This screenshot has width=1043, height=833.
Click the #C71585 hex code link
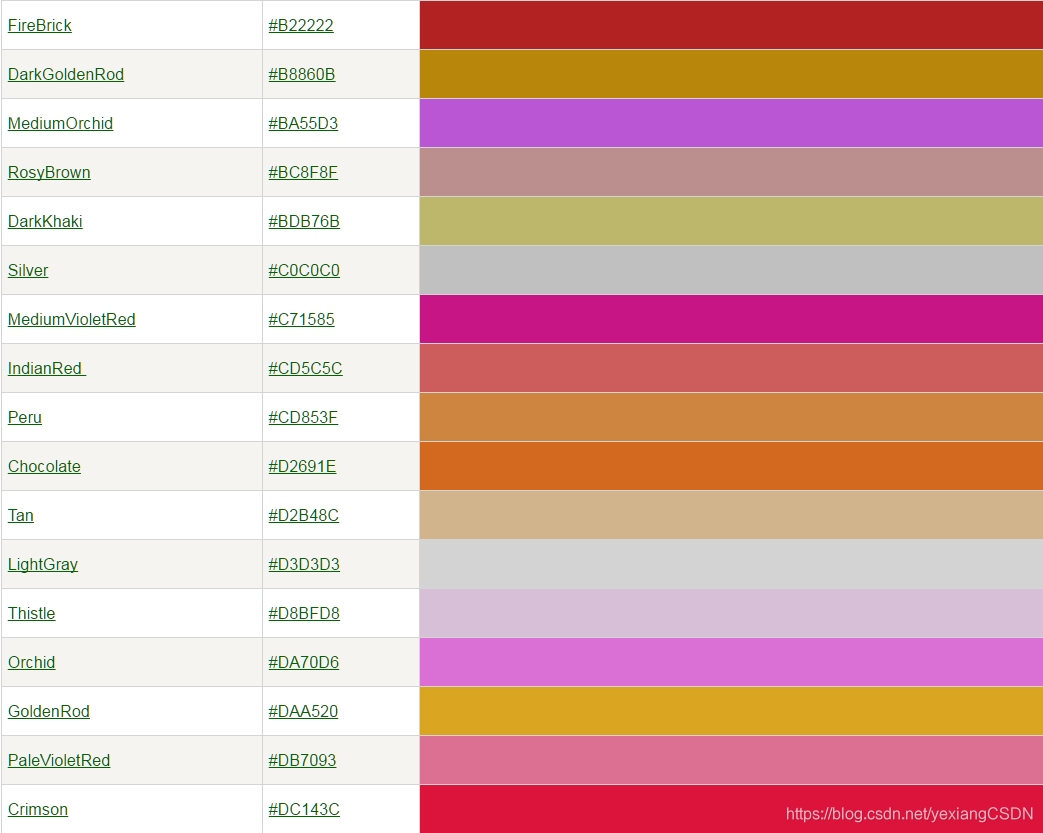click(301, 319)
